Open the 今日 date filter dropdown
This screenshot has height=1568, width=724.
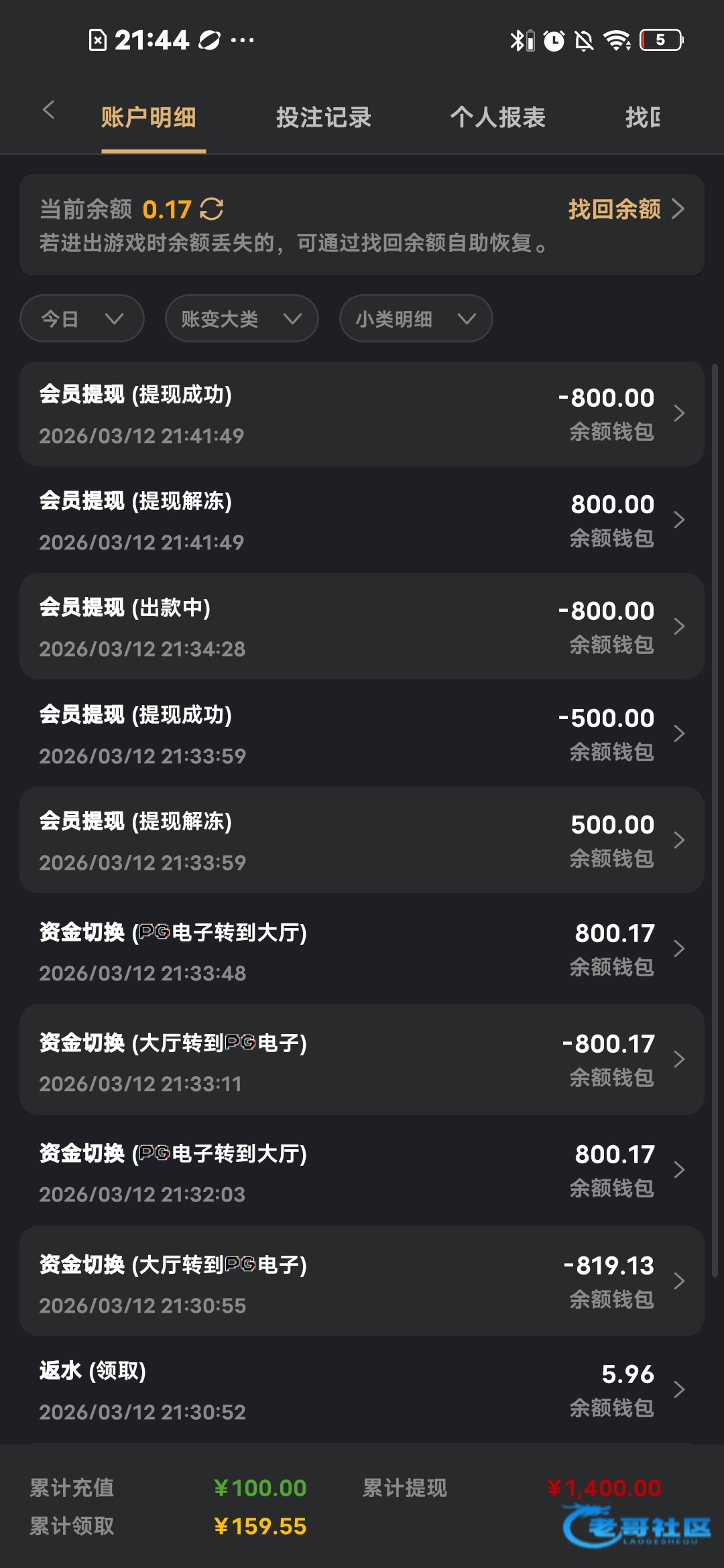click(x=82, y=318)
